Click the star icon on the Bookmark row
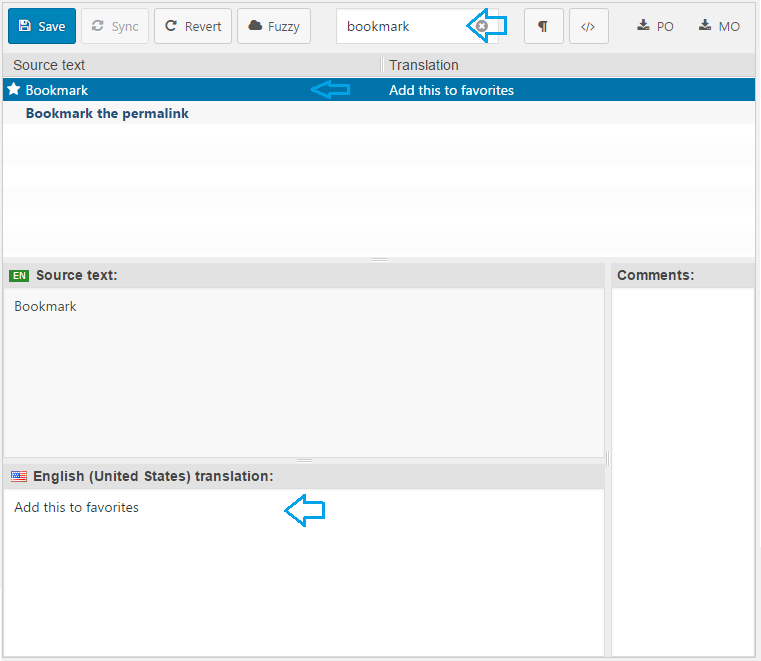The height and width of the screenshot is (661, 761). pyautogui.click(x=14, y=90)
